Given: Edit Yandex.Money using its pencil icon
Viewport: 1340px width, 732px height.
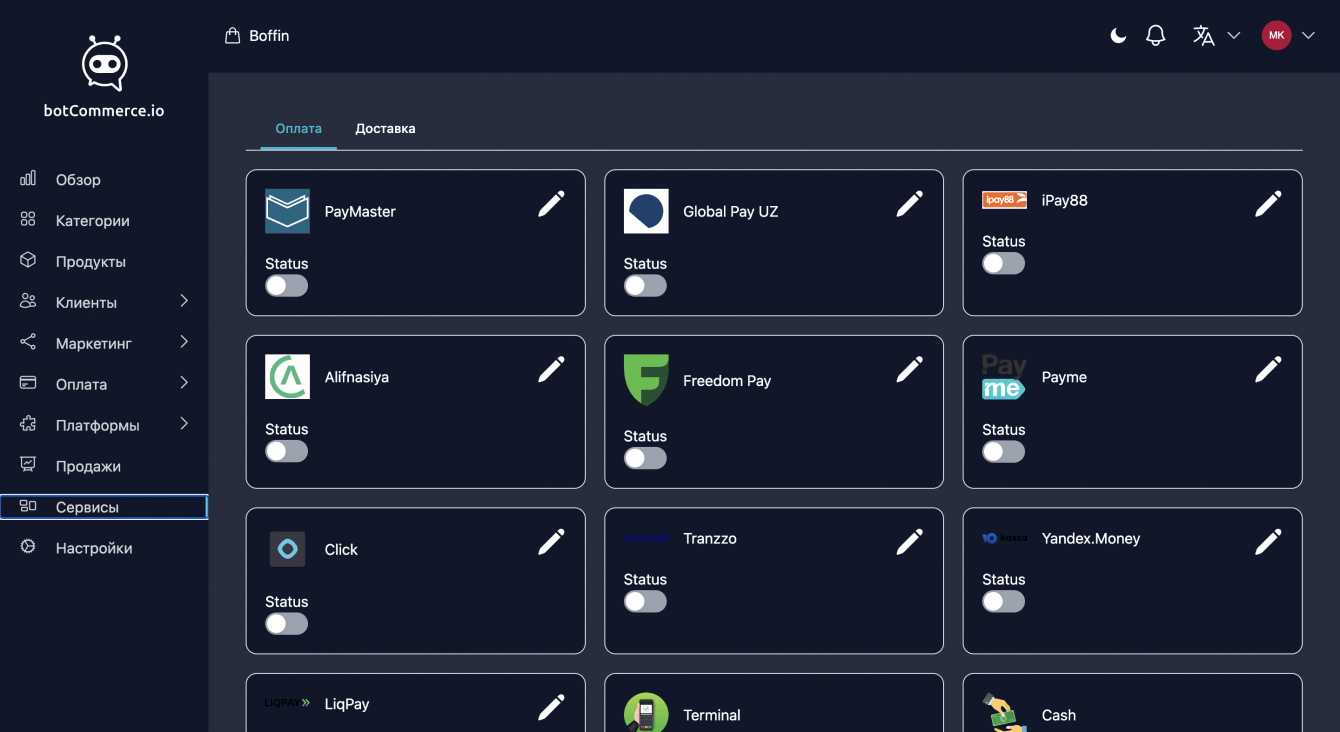Looking at the screenshot, I should click(x=1268, y=542).
